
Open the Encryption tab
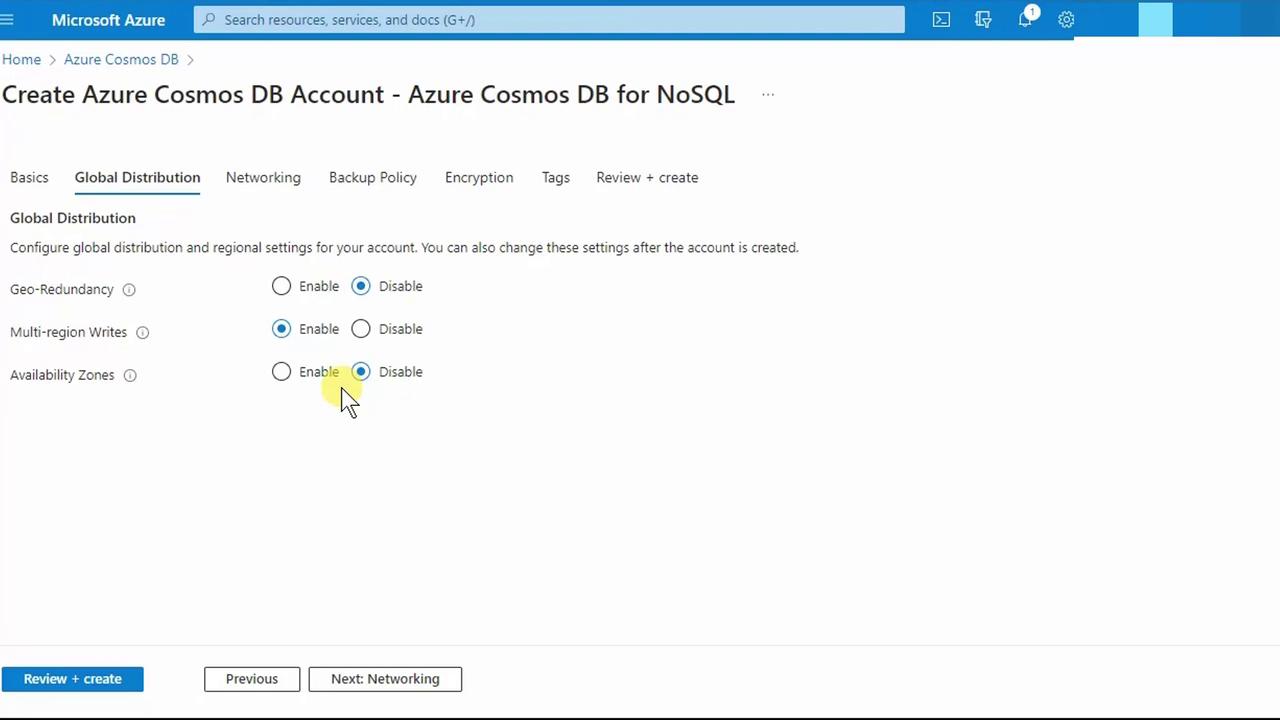pyautogui.click(x=479, y=178)
